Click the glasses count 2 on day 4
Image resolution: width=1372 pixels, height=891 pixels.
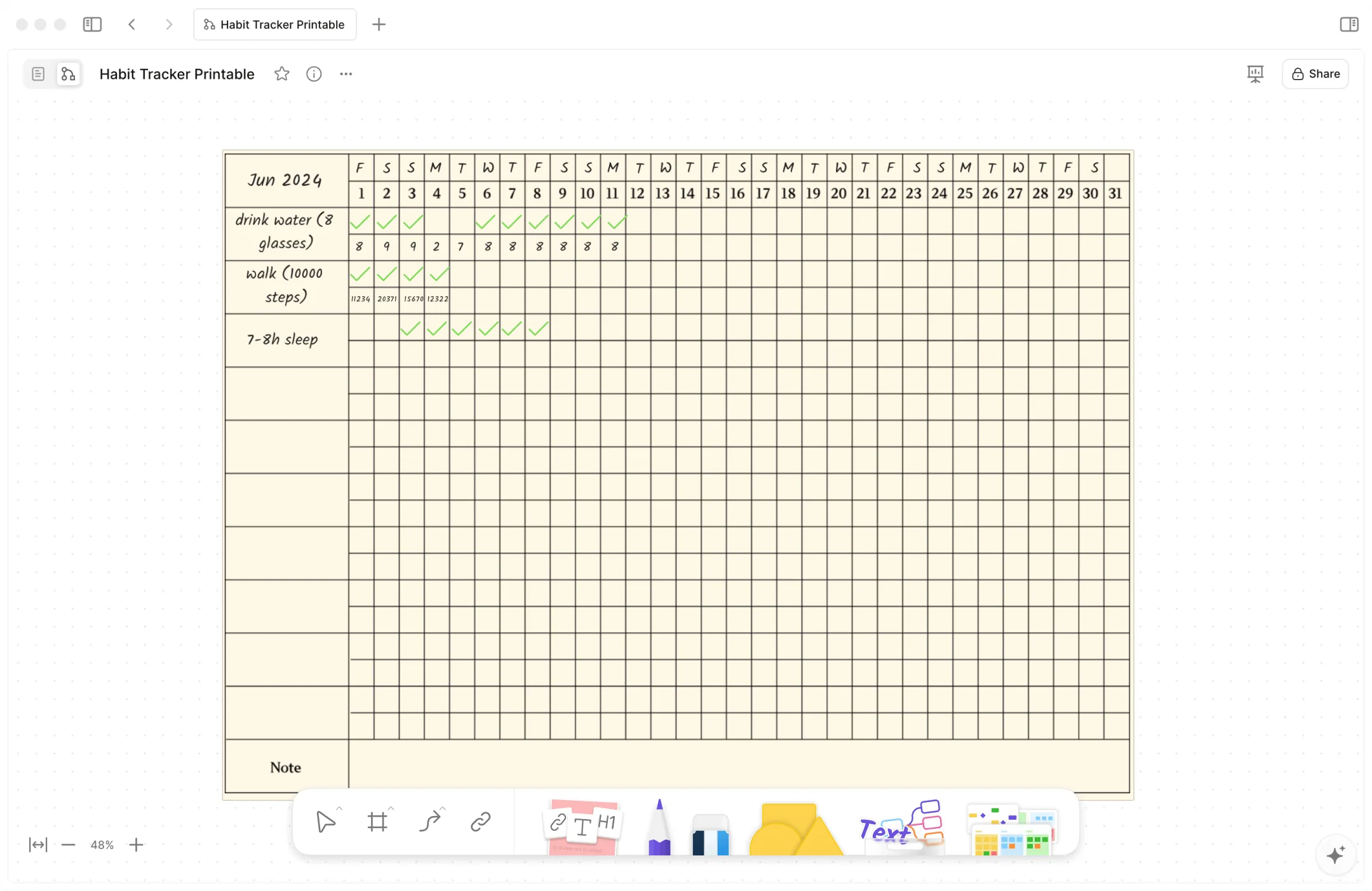pyautogui.click(x=436, y=247)
